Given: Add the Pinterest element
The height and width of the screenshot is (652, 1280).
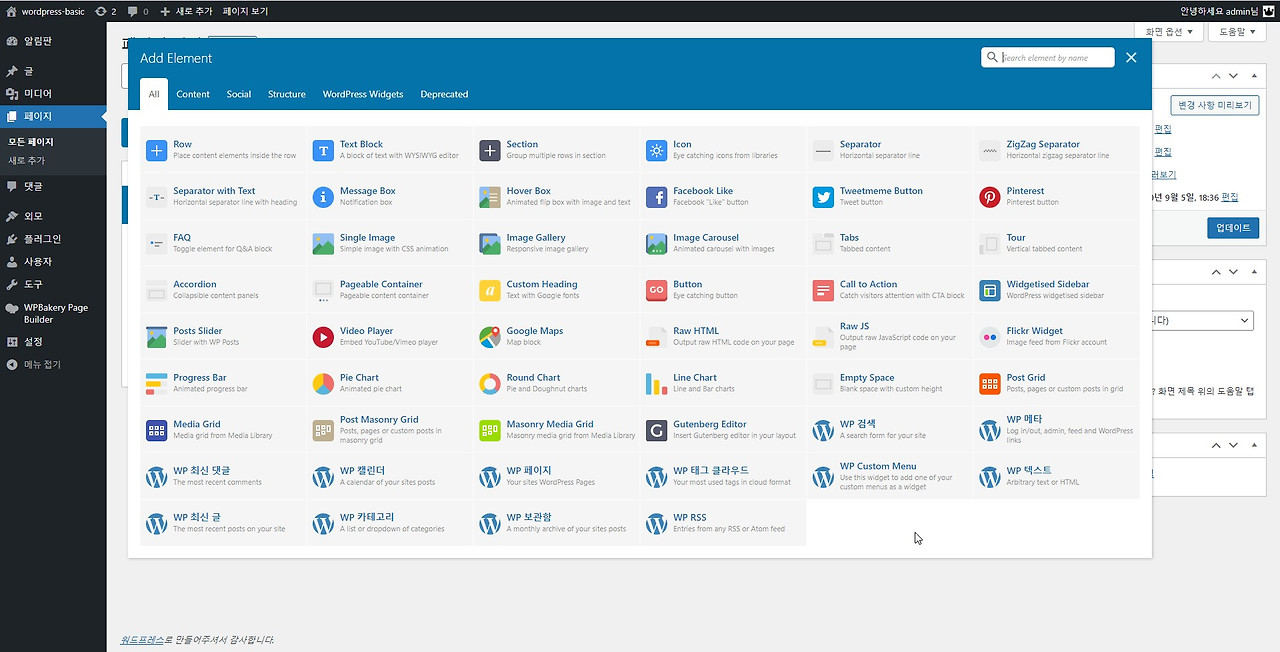Looking at the screenshot, I should tap(1056, 197).
